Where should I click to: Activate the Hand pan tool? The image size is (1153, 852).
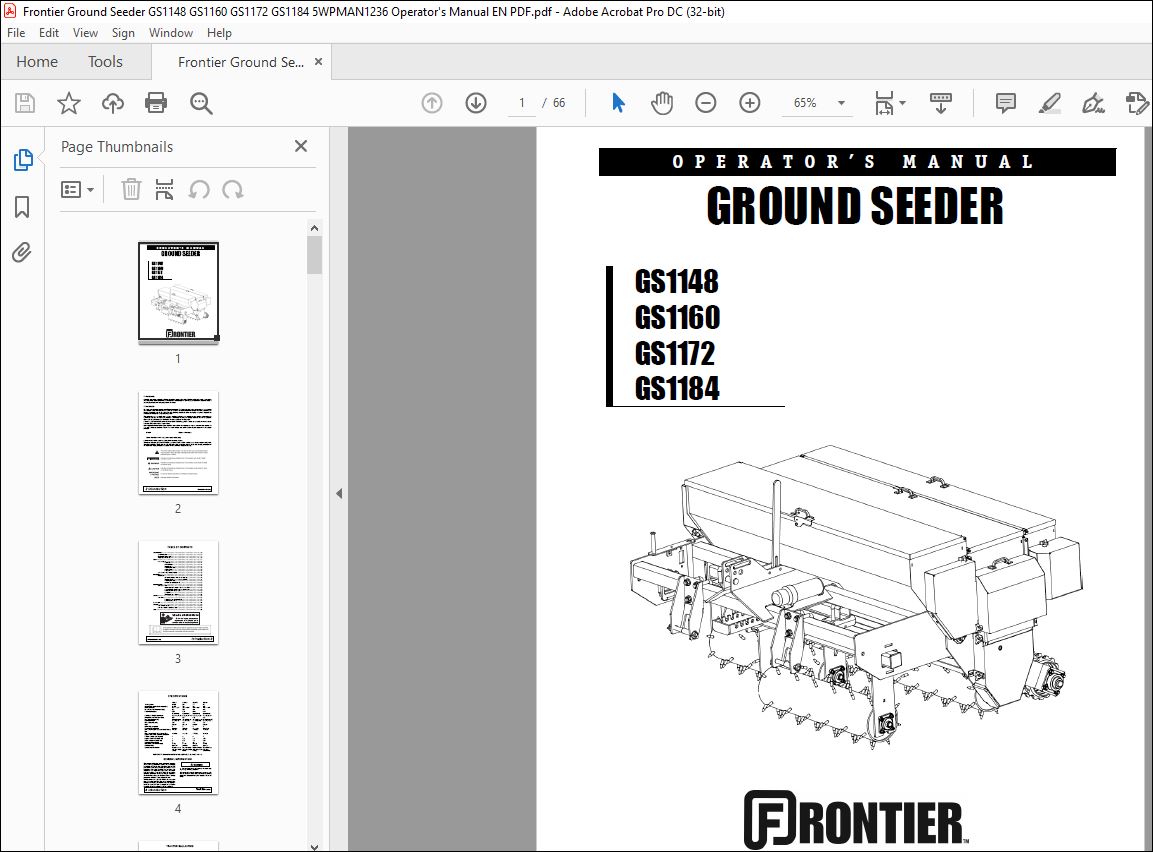click(662, 103)
